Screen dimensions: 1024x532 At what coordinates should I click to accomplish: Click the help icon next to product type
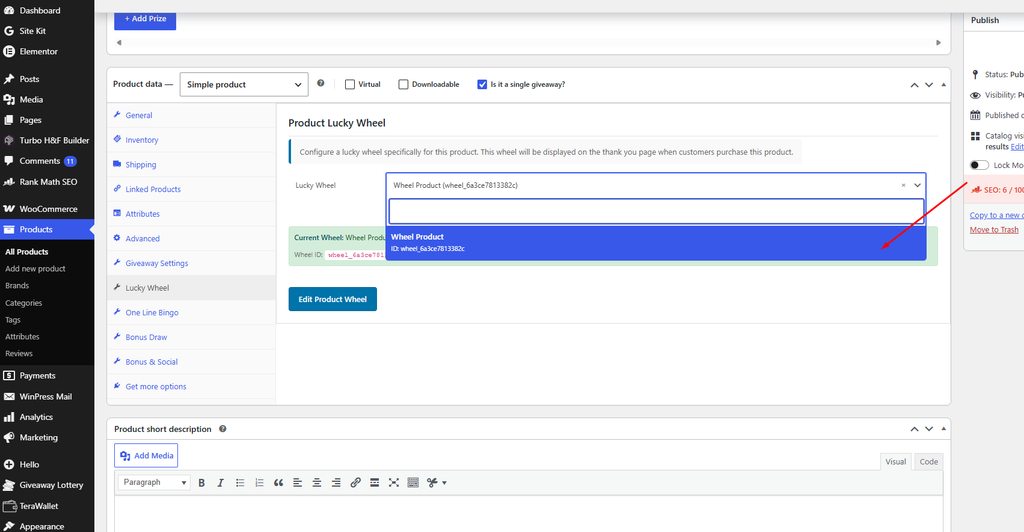point(321,84)
